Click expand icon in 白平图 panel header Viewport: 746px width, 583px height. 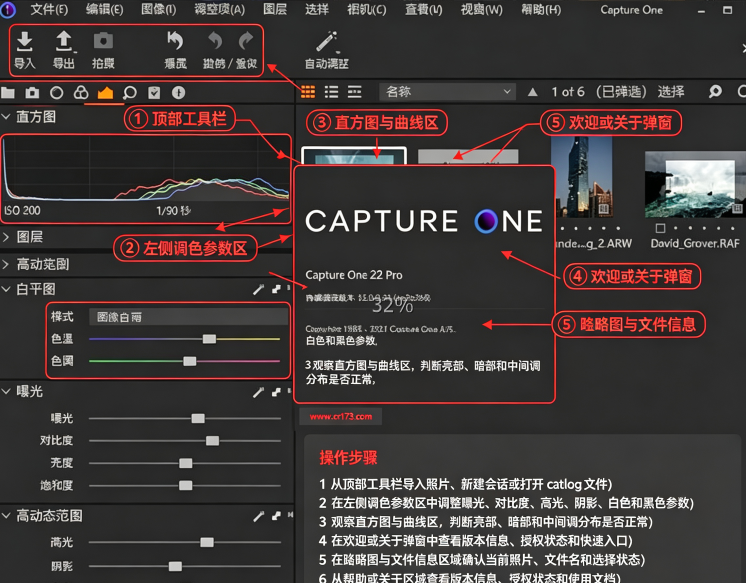276,289
